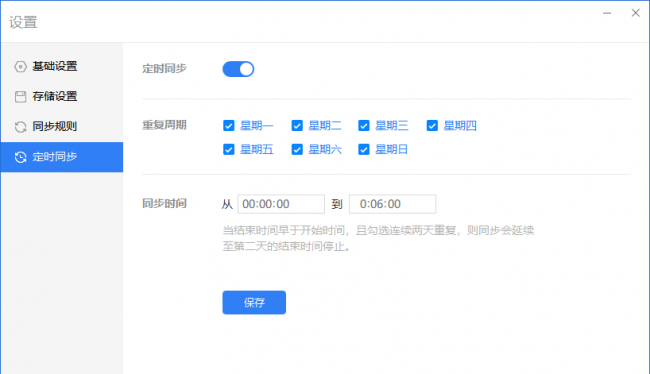The height and width of the screenshot is (374, 650).
Task: Click the 设置 window title
Action: tap(24, 22)
